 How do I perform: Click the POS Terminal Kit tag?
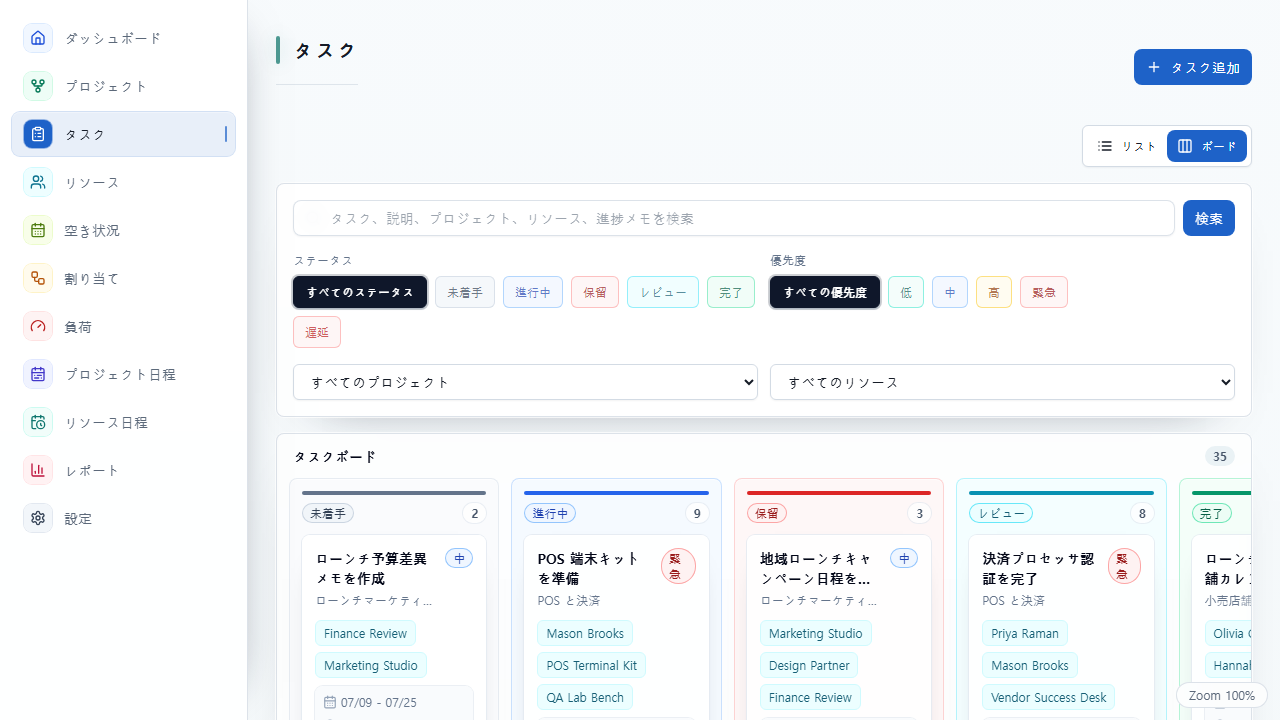pos(592,665)
